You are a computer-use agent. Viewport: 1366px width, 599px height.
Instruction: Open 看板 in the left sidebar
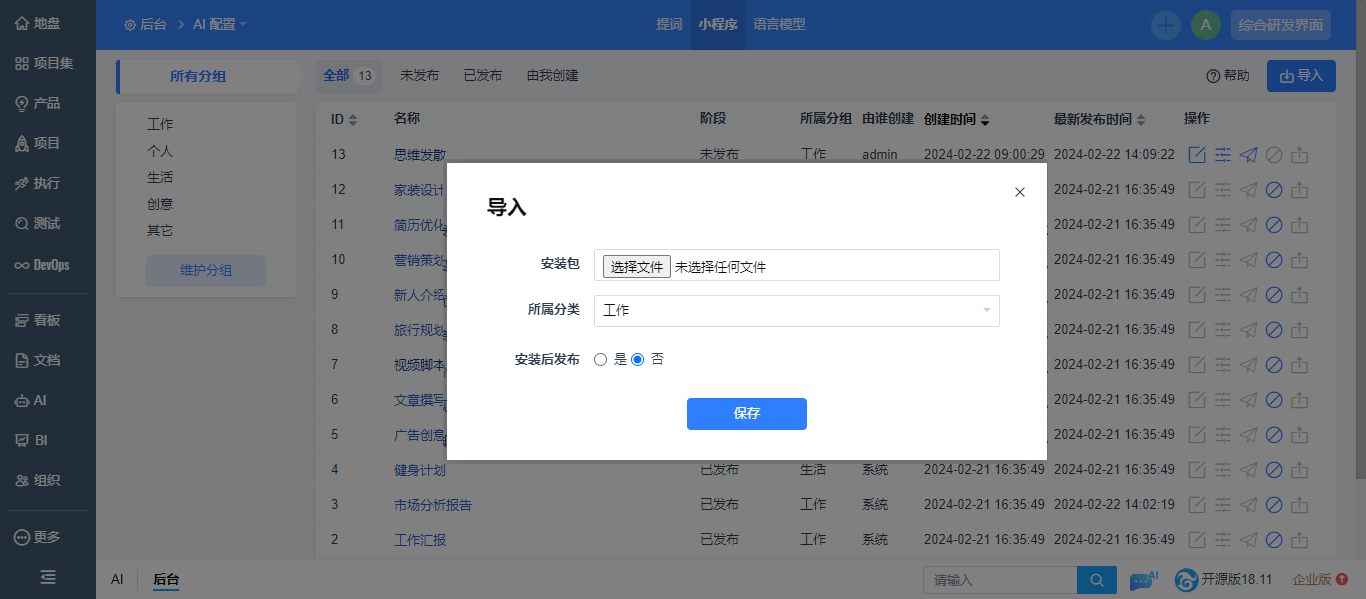[38, 320]
